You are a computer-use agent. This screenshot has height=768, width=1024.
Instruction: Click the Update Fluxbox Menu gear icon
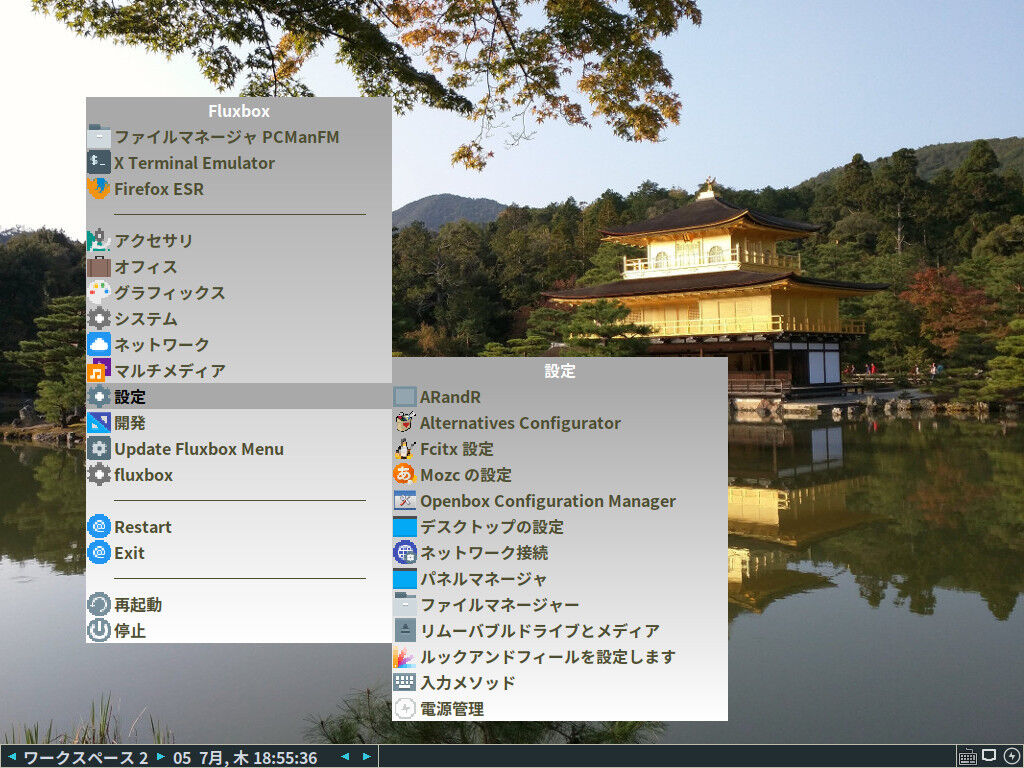(99, 449)
